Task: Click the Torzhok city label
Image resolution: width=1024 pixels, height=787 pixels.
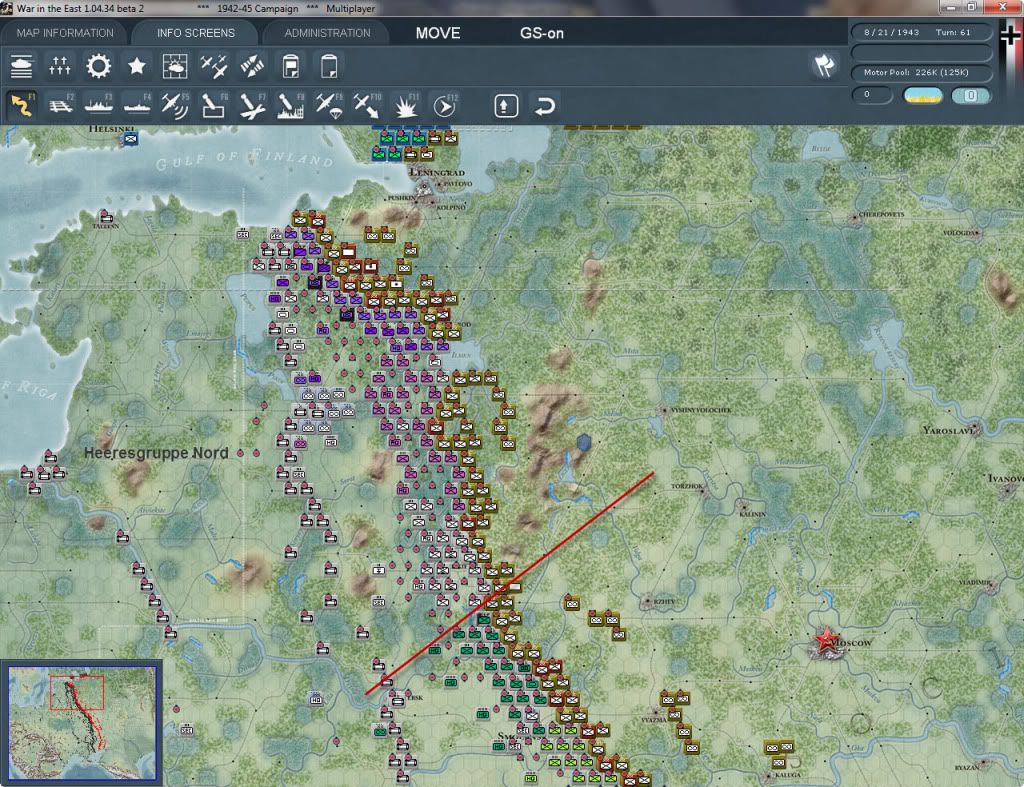Action: pos(687,486)
